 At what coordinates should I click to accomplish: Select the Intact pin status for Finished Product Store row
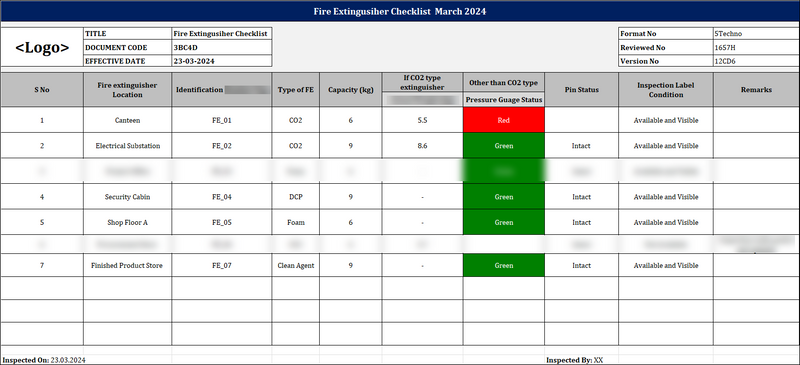pyautogui.click(x=581, y=265)
